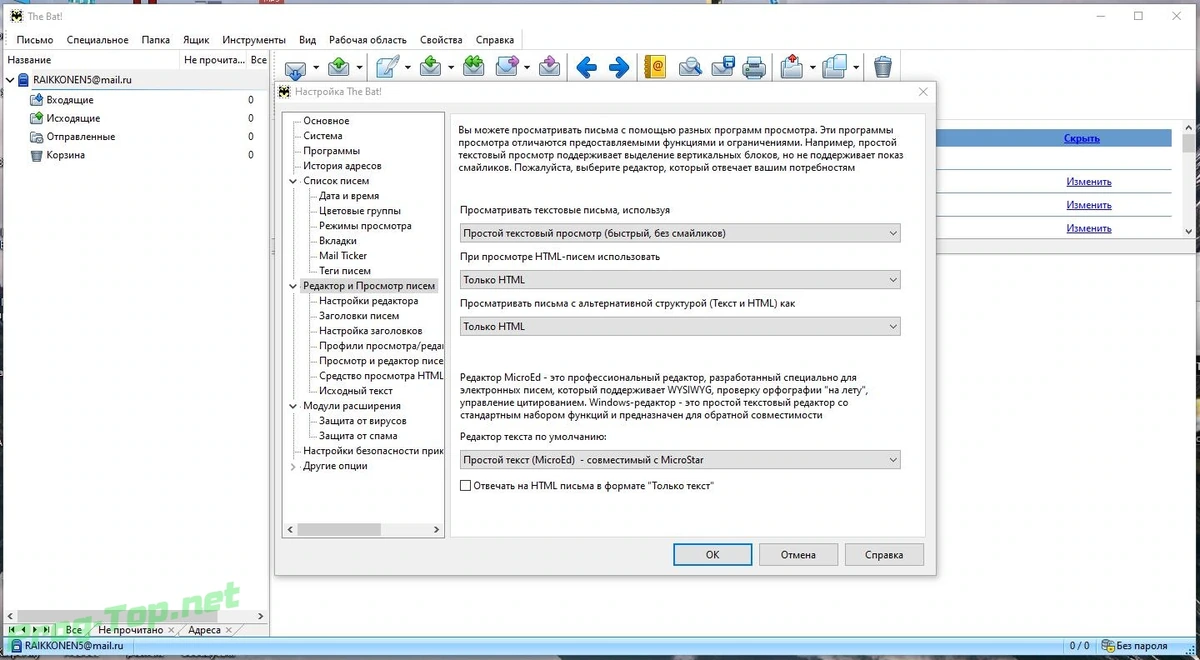Image resolution: width=1200 pixels, height=660 pixels.
Task: Click the Send queued mail toolbar icon
Action: tap(338, 67)
